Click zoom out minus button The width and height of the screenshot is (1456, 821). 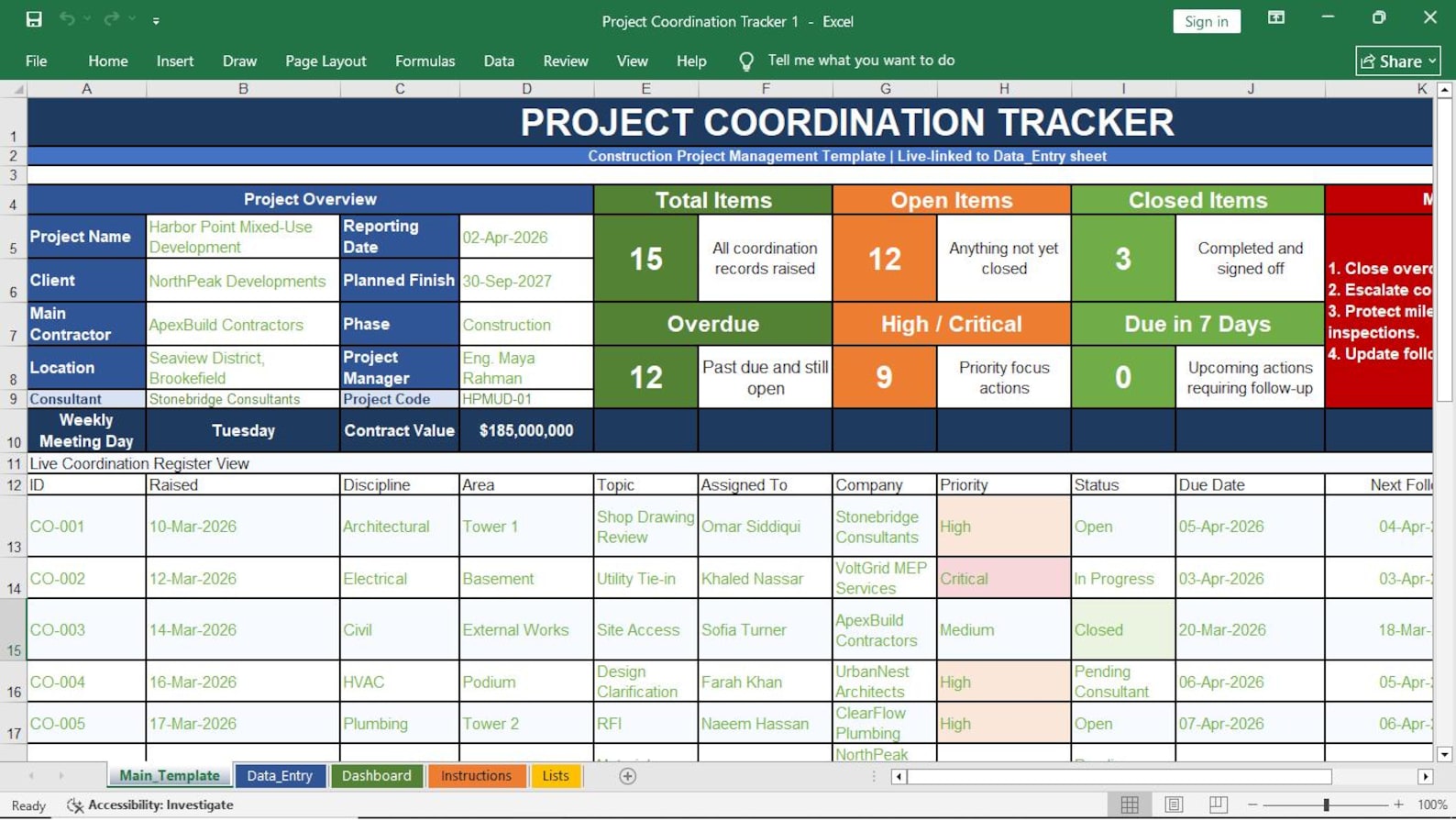(x=1252, y=804)
